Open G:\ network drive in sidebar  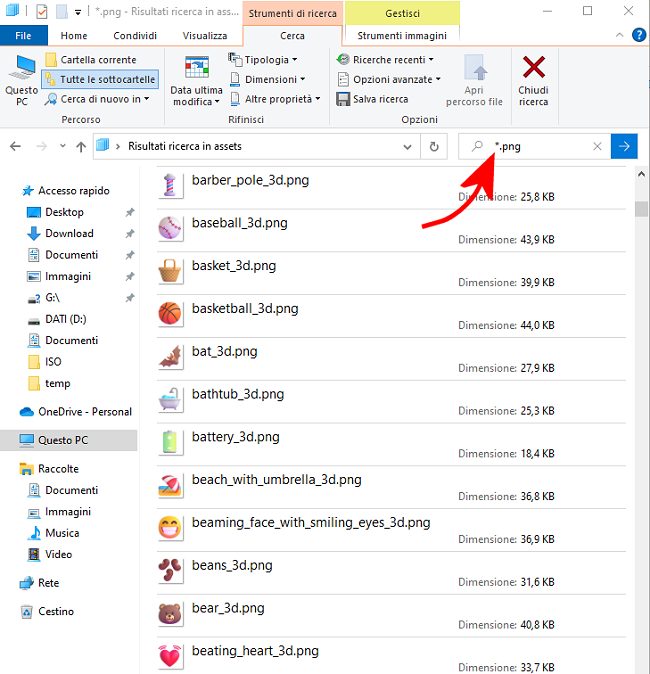pos(44,298)
